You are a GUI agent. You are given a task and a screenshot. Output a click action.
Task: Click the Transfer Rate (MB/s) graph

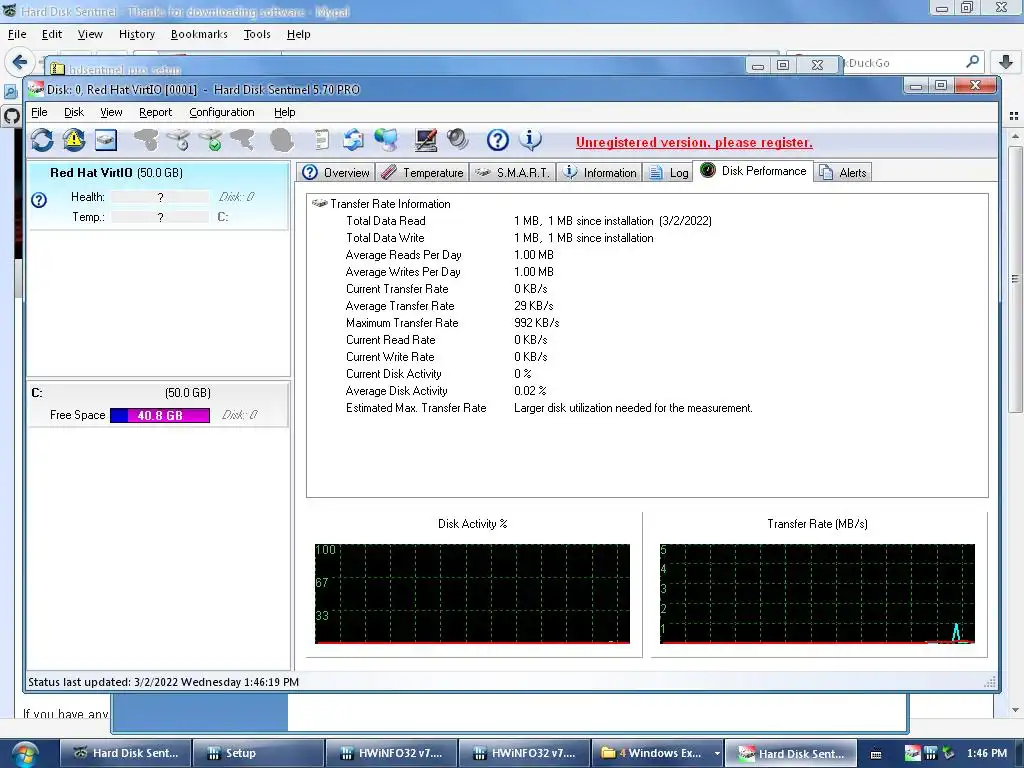817,594
